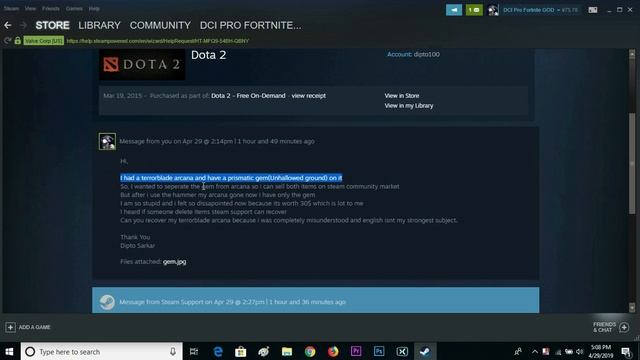Open the Friends menu
640x360 pixels.
51,9
